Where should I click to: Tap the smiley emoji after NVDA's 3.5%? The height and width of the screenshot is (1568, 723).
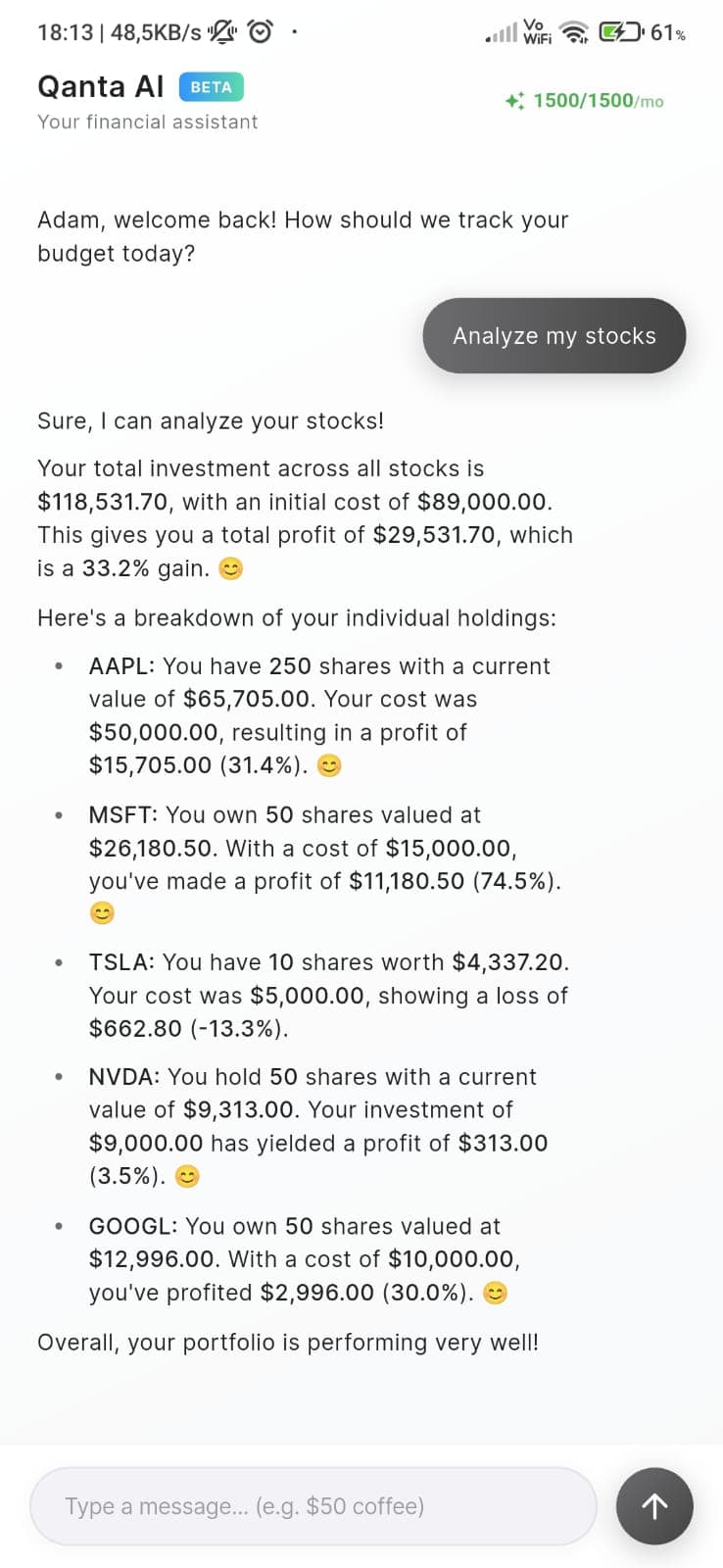pyautogui.click(x=187, y=1176)
